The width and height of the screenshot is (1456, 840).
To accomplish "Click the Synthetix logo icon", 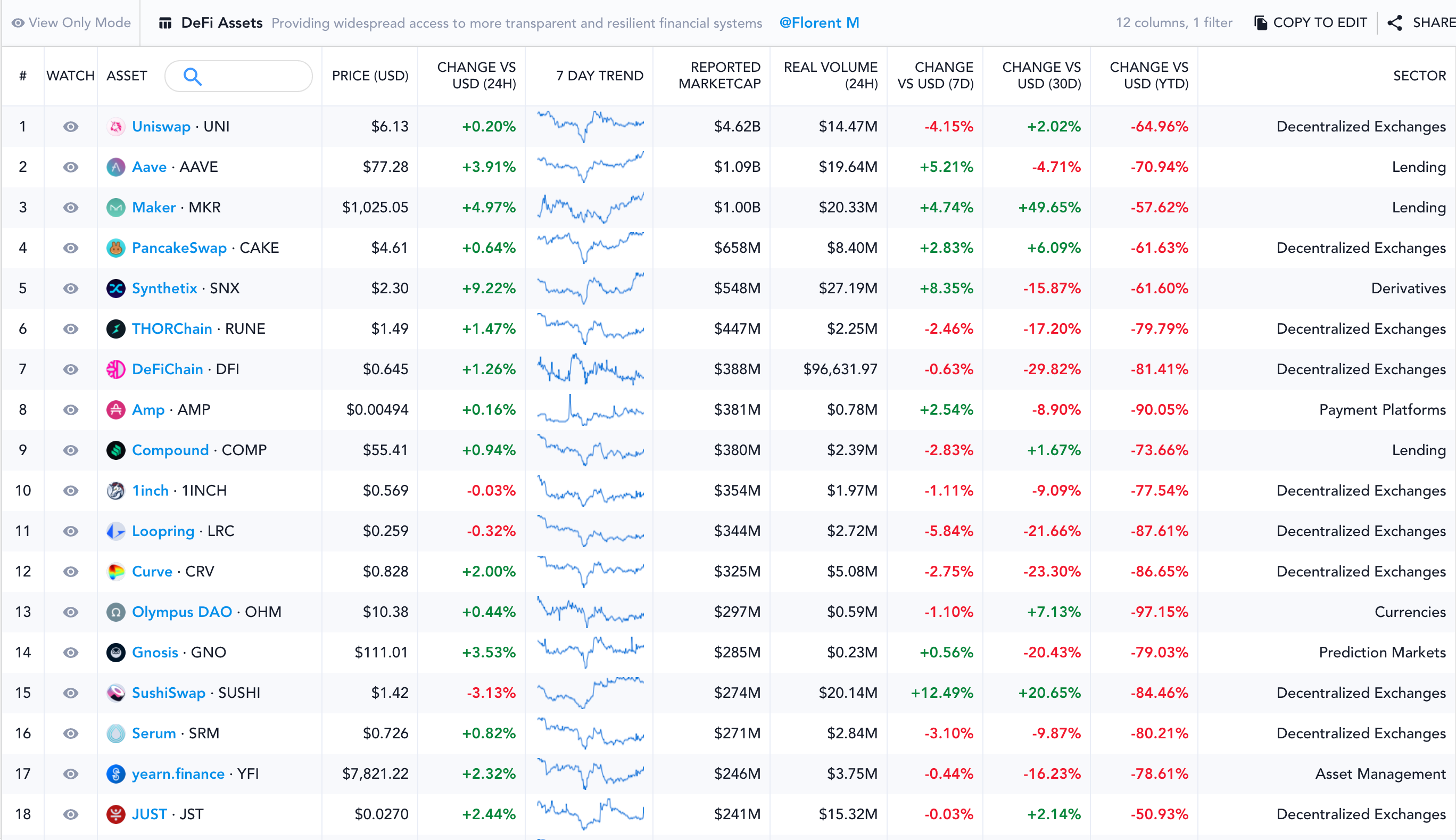I will pyautogui.click(x=116, y=289).
